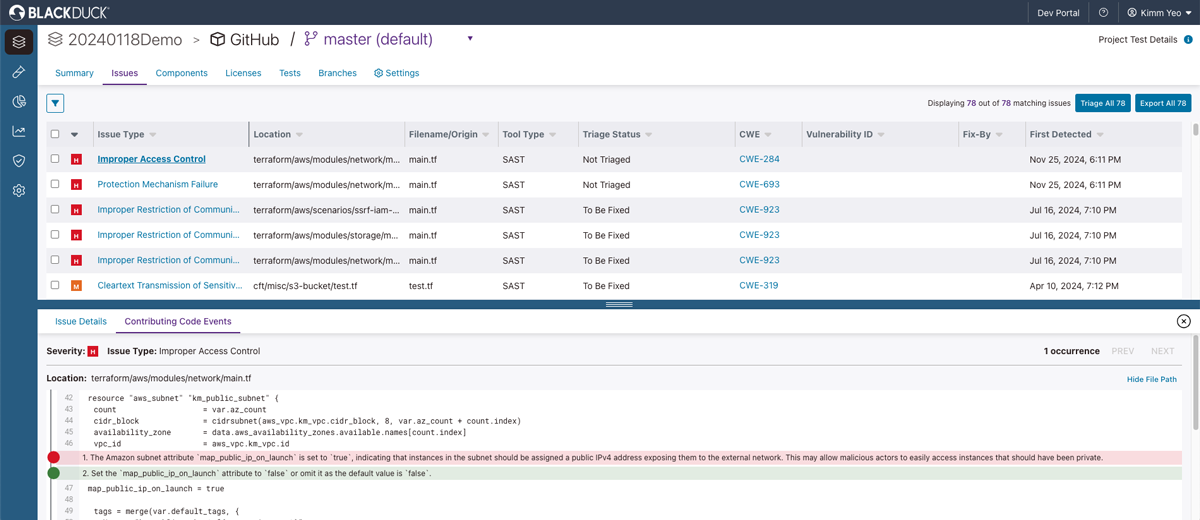
Task: Select the Protection Mechanism Failure row checkbox
Action: pos(55,184)
